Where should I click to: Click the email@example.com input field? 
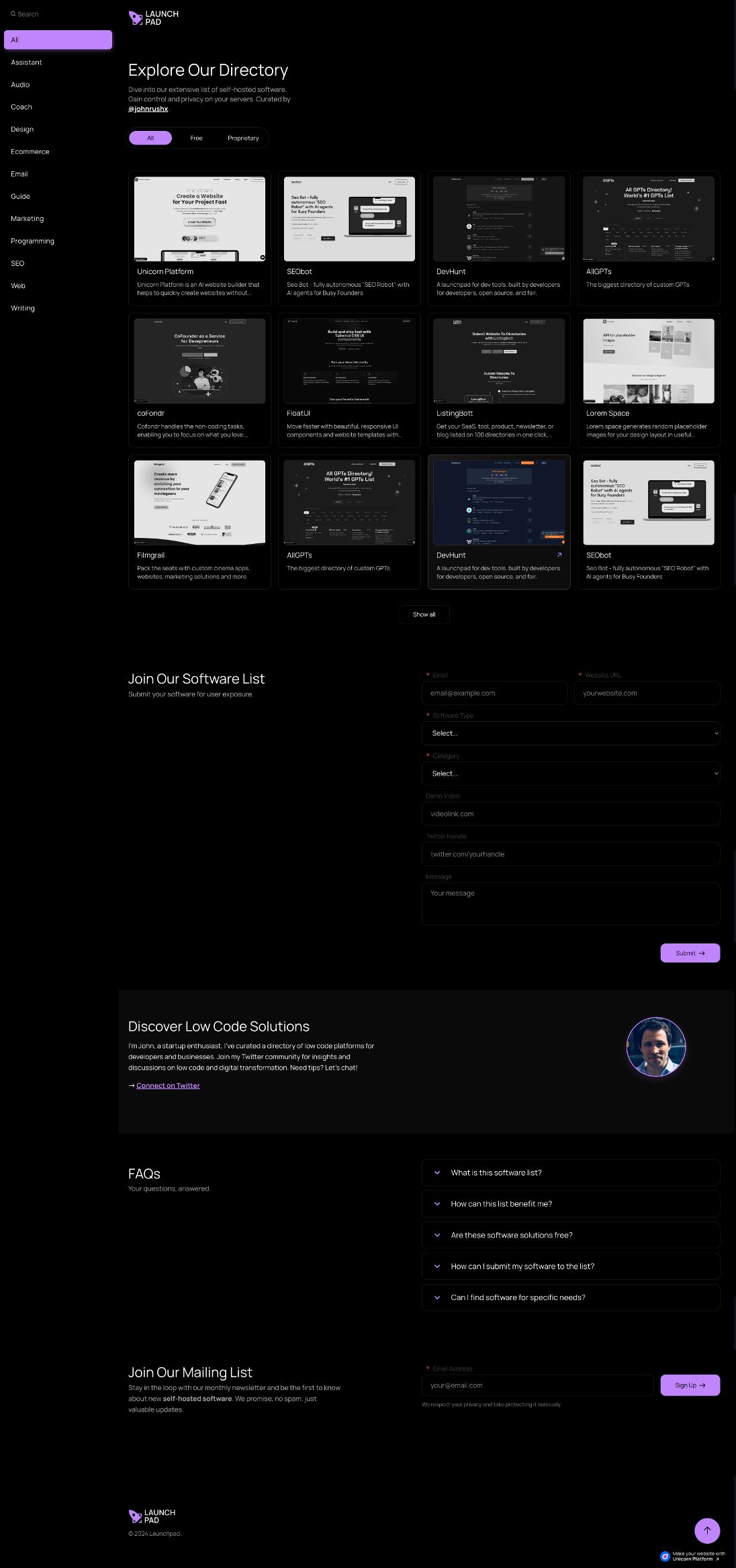point(495,693)
